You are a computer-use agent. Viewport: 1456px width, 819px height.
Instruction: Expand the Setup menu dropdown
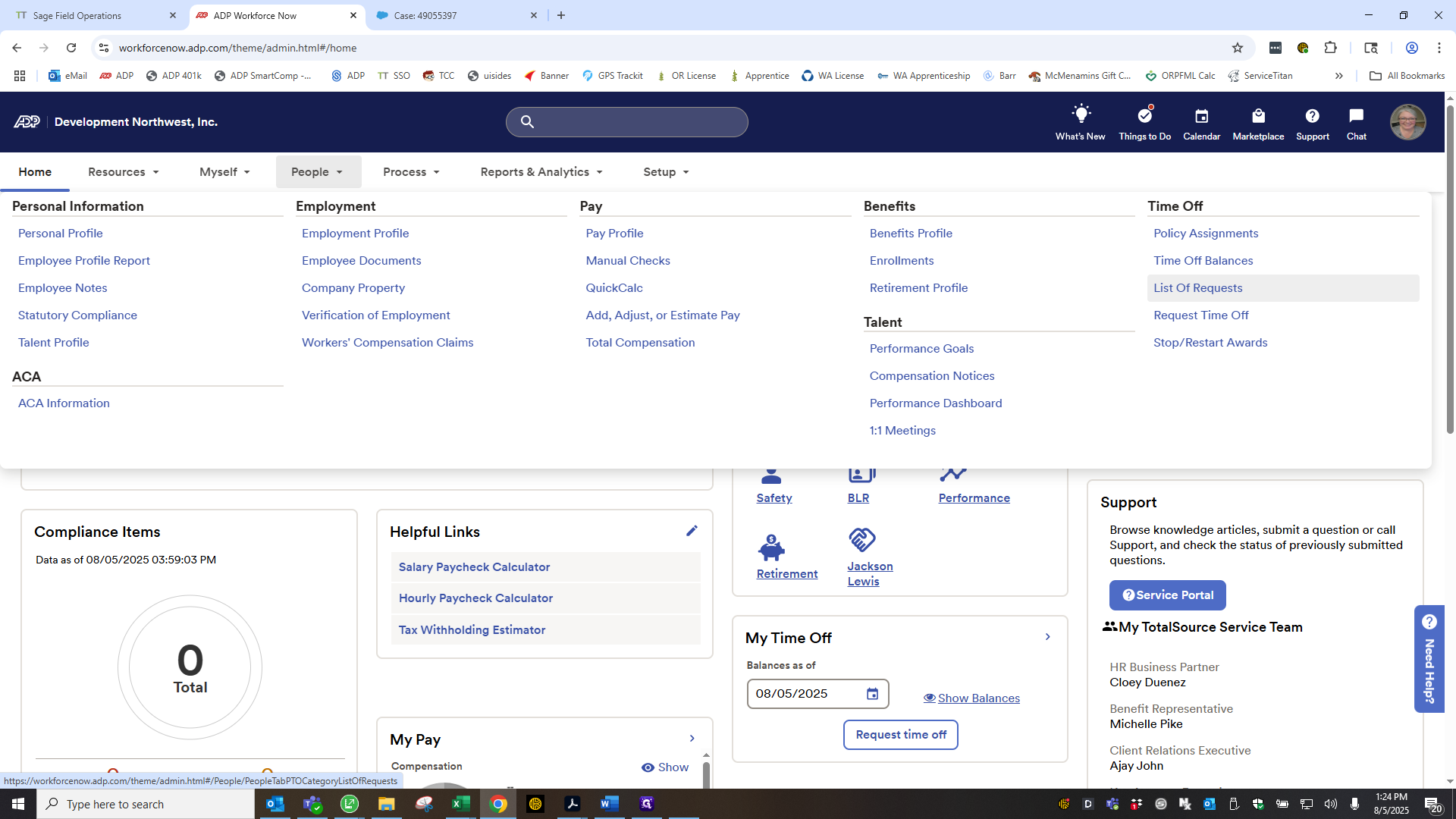pyautogui.click(x=666, y=172)
